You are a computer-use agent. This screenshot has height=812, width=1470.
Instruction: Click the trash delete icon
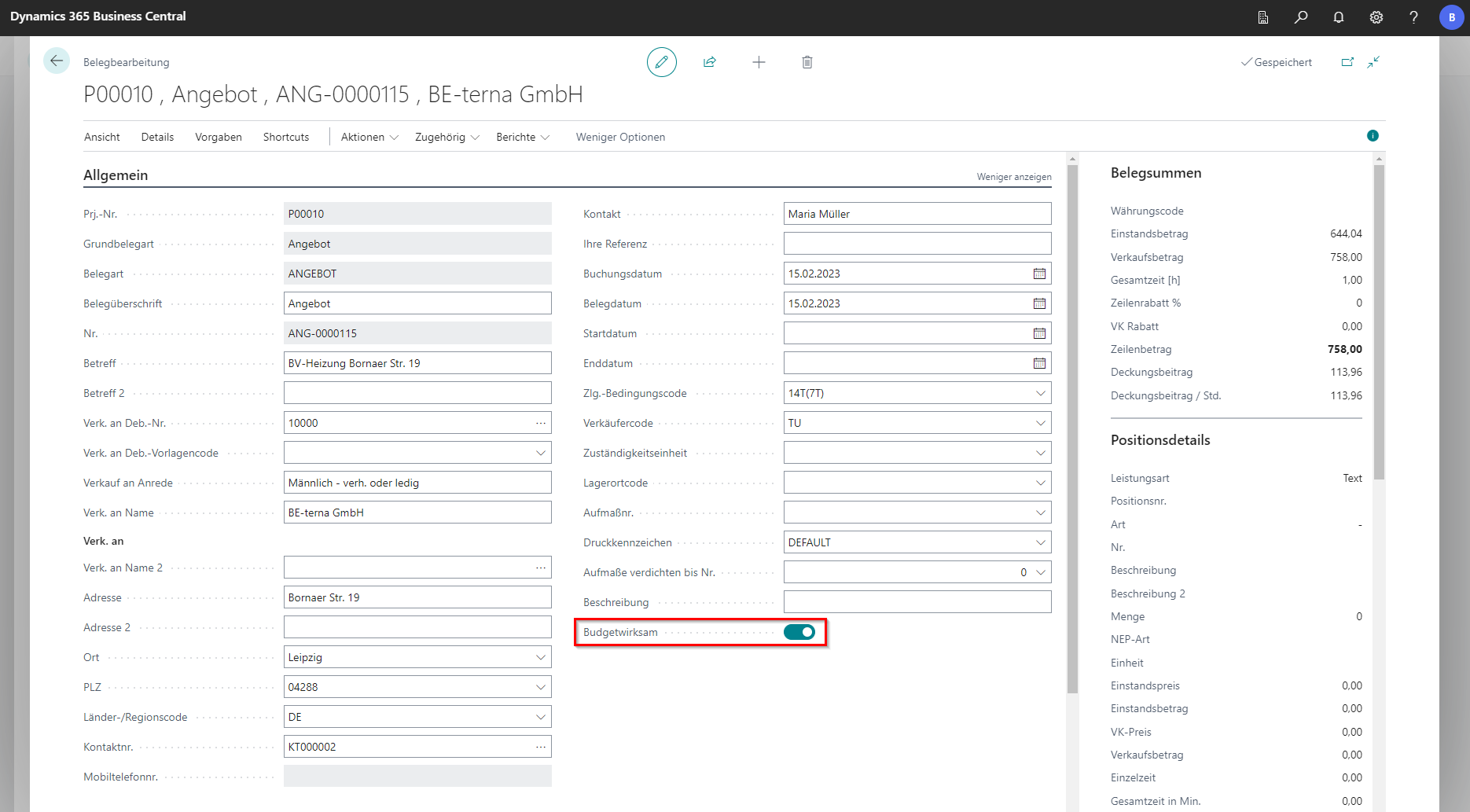click(807, 62)
